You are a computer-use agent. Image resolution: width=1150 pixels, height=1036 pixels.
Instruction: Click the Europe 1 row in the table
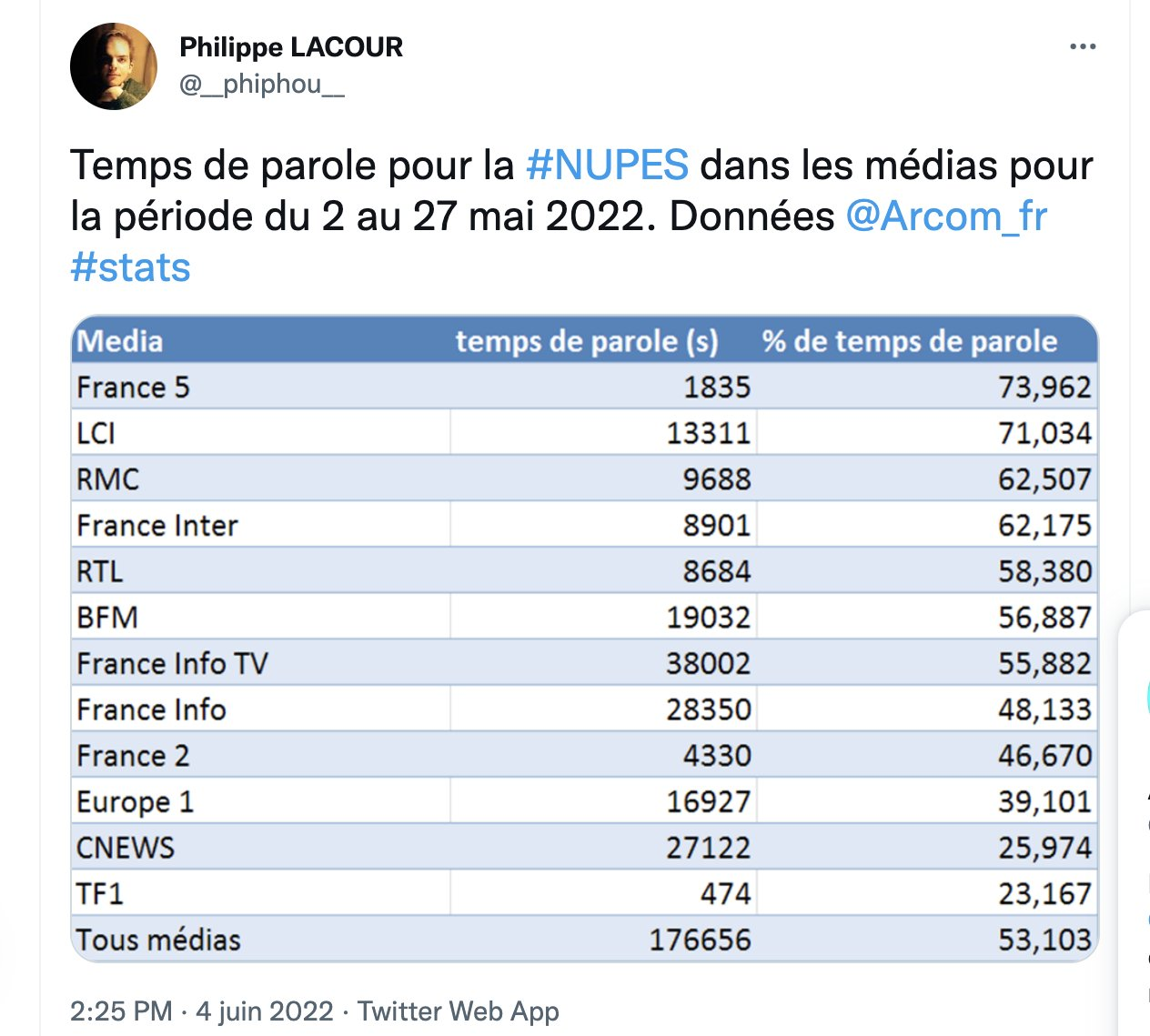click(584, 801)
